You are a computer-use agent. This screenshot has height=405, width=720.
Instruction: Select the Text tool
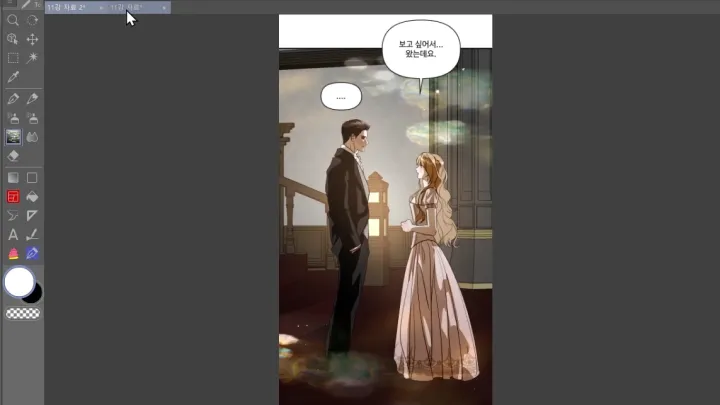point(13,235)
